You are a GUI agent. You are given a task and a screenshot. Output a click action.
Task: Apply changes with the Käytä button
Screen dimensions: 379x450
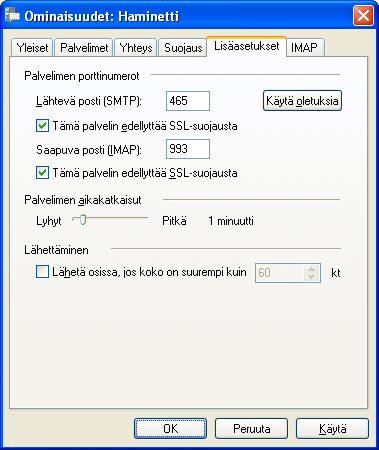pyautogui.click(x=332, y=429)
